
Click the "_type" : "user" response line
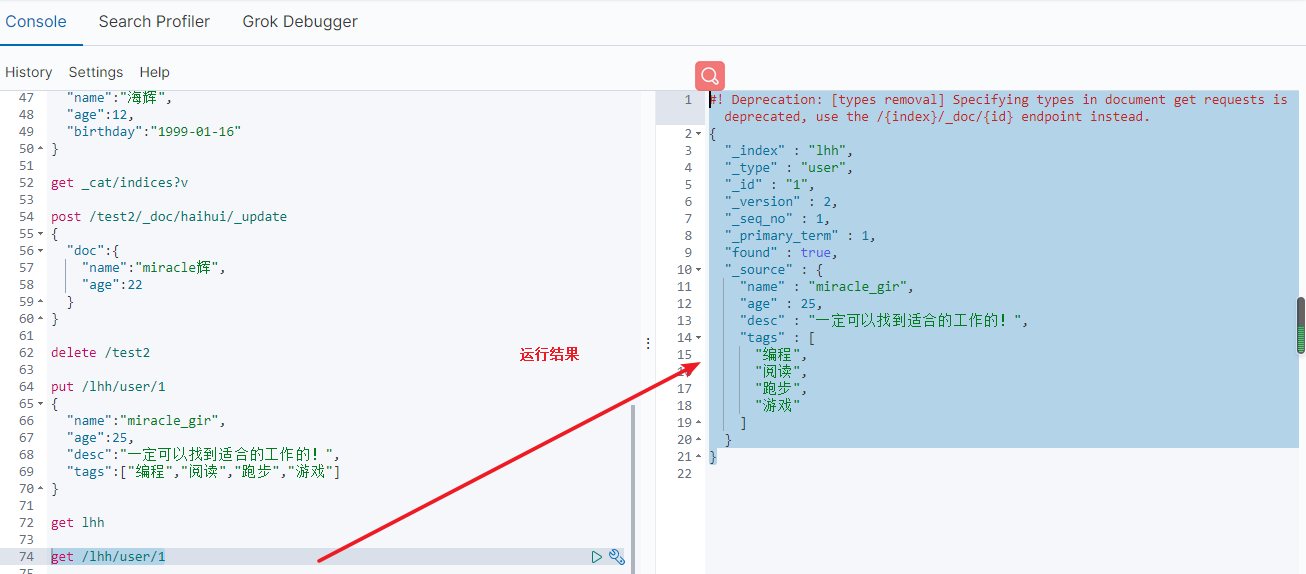click(789, 168)
